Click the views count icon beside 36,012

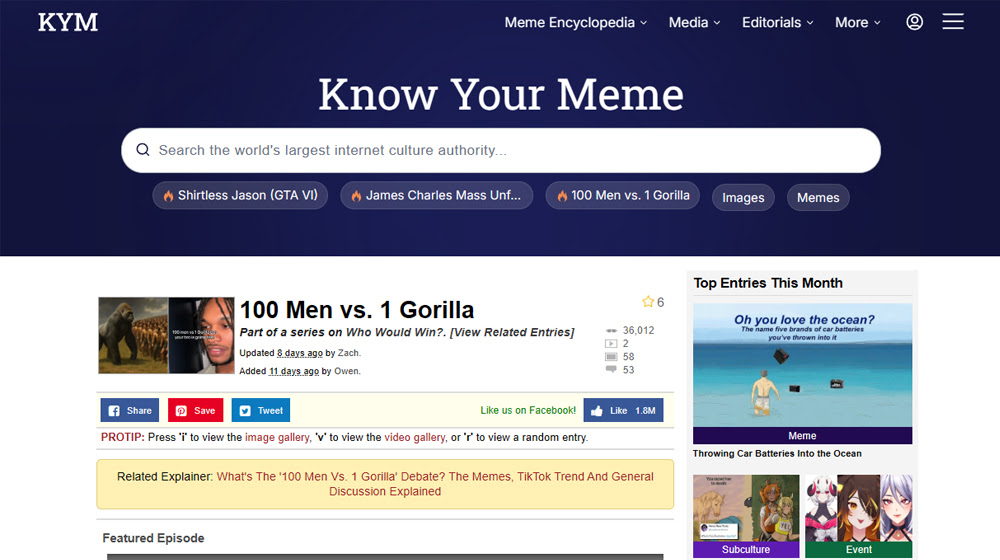pos(611,330)
